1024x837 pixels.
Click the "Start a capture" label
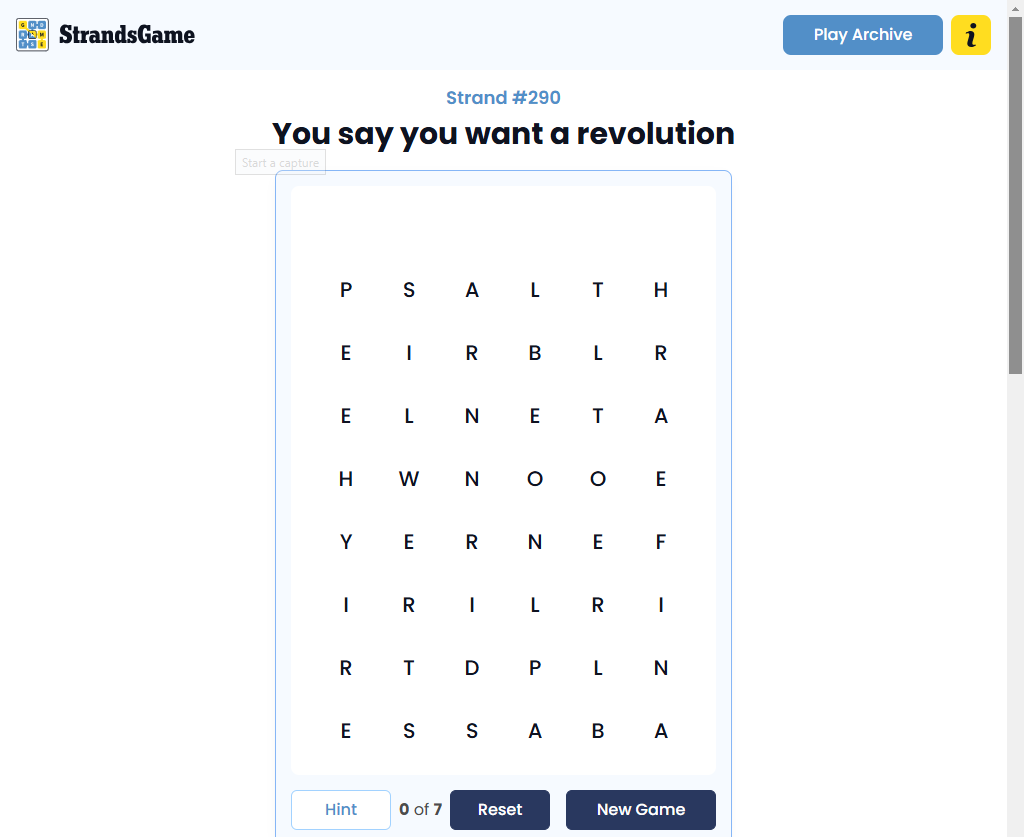point(281,163)
